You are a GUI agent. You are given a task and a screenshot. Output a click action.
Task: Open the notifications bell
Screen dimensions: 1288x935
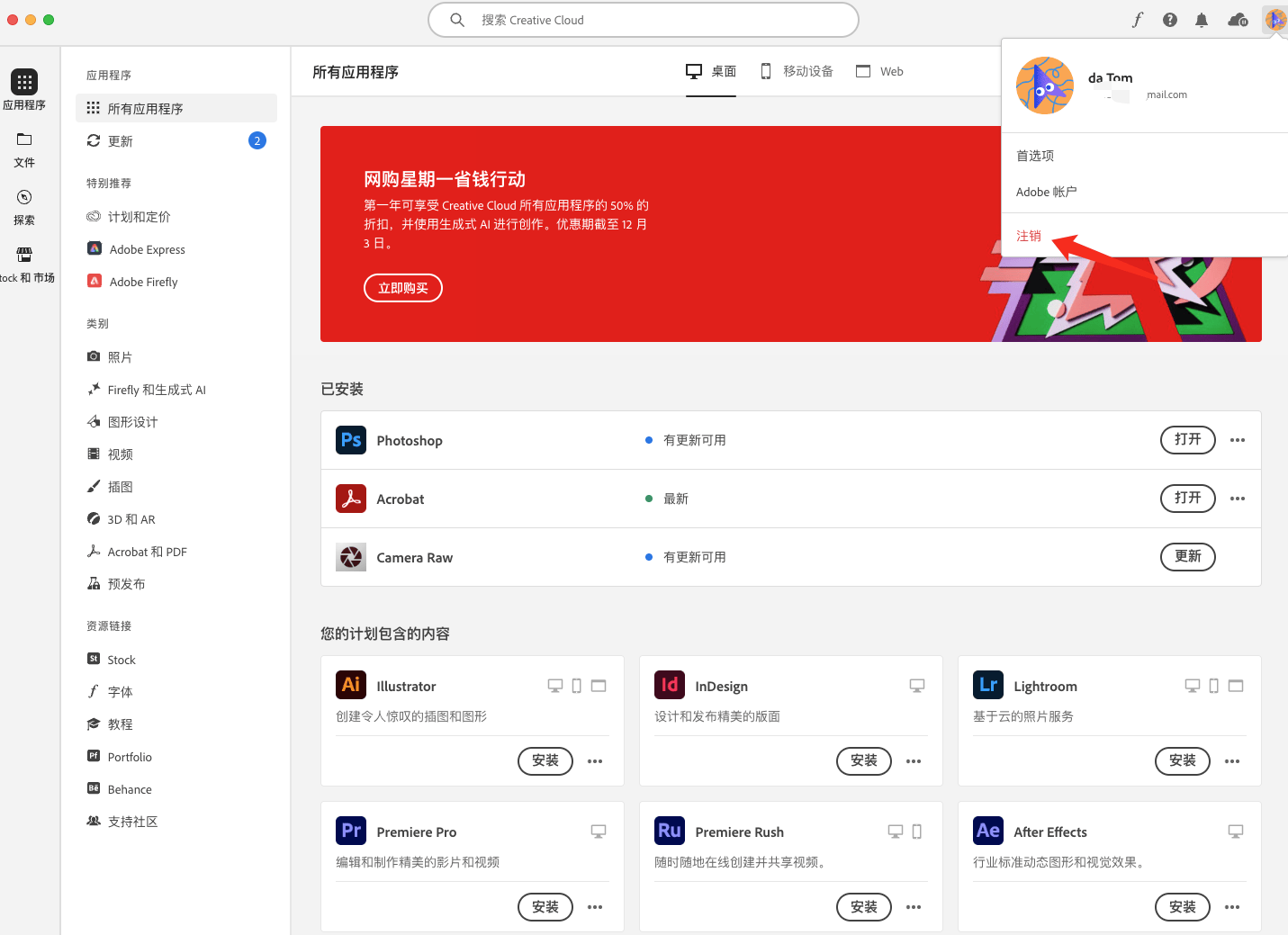[1202, 20]
